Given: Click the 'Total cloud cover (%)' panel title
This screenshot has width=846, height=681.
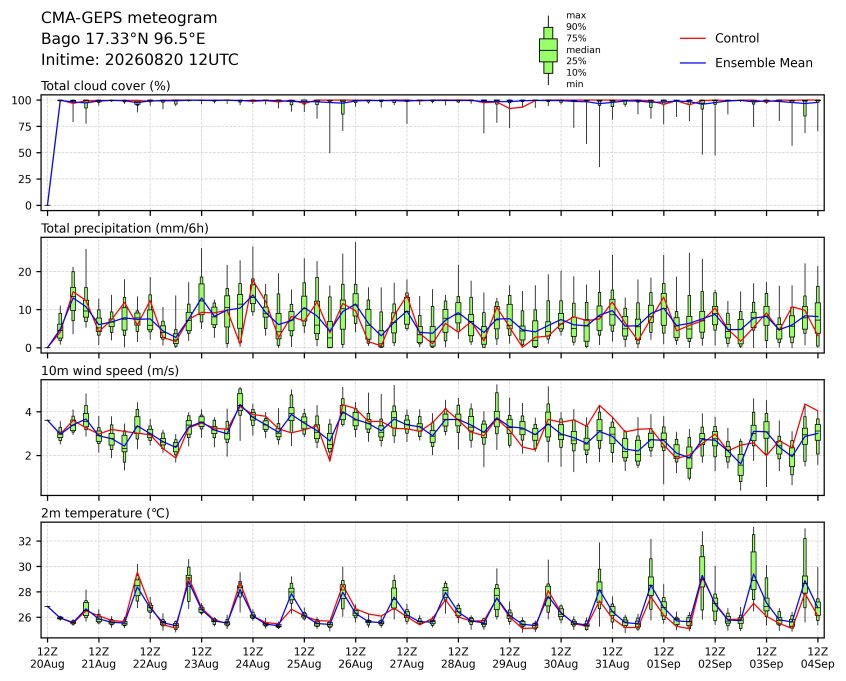Looking at the screenshot, I should point(106,86).
